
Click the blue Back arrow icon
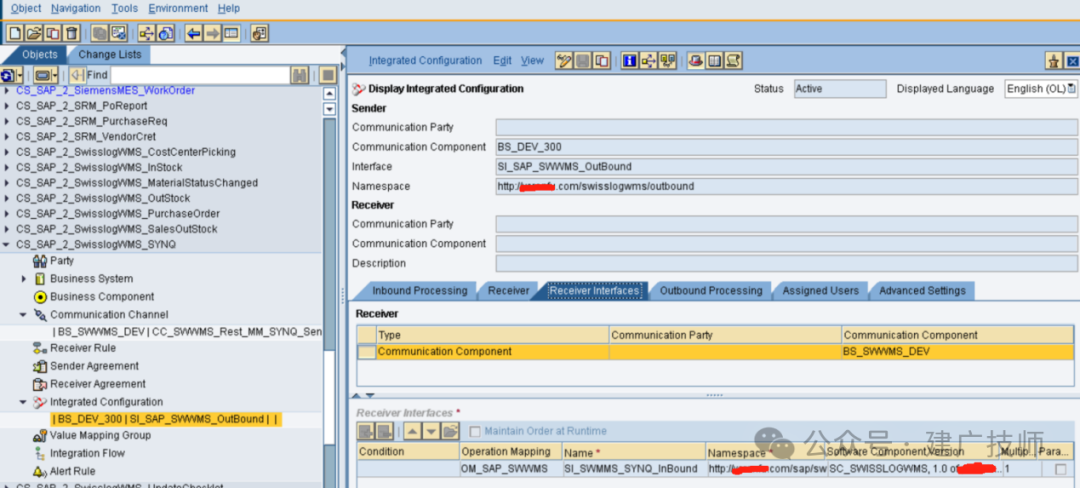[x=194, y=32]
